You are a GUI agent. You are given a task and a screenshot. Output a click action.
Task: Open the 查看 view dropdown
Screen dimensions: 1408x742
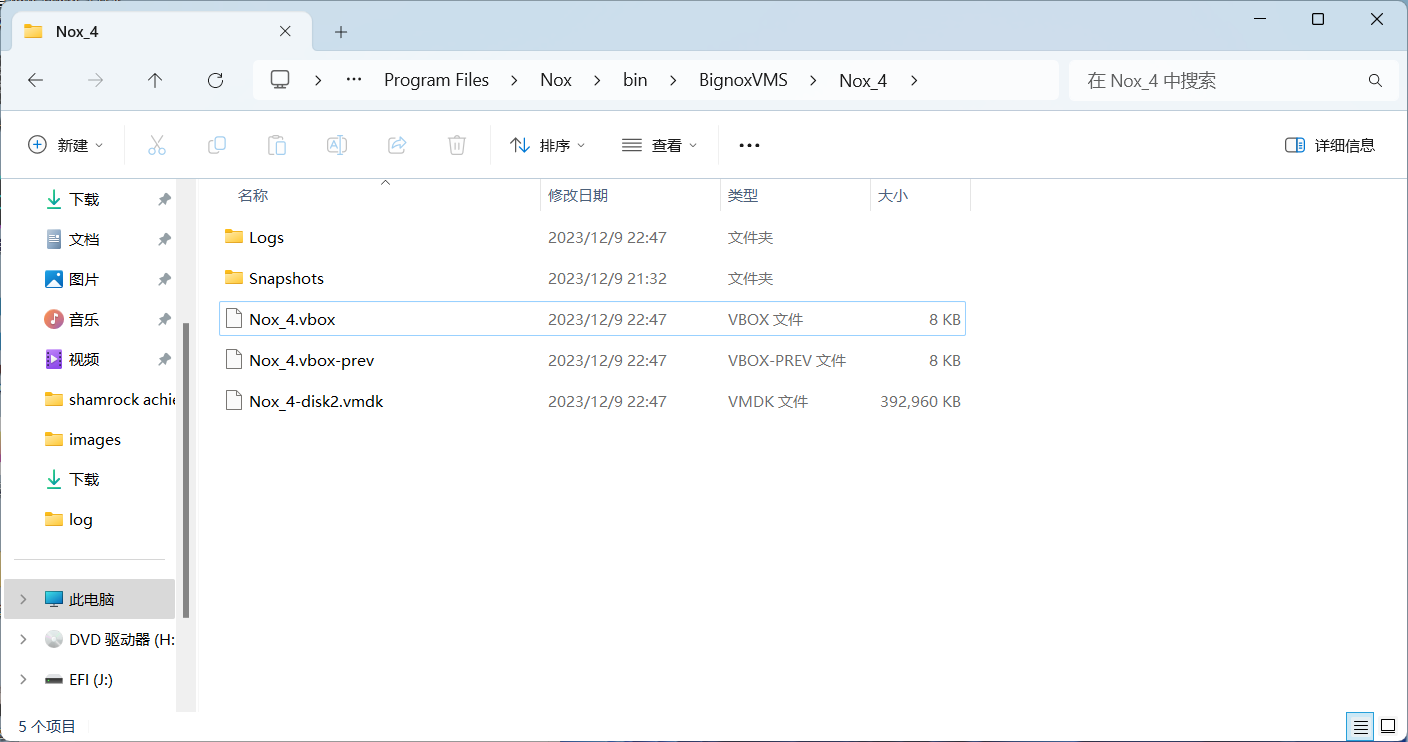click(x=659, y=145)
